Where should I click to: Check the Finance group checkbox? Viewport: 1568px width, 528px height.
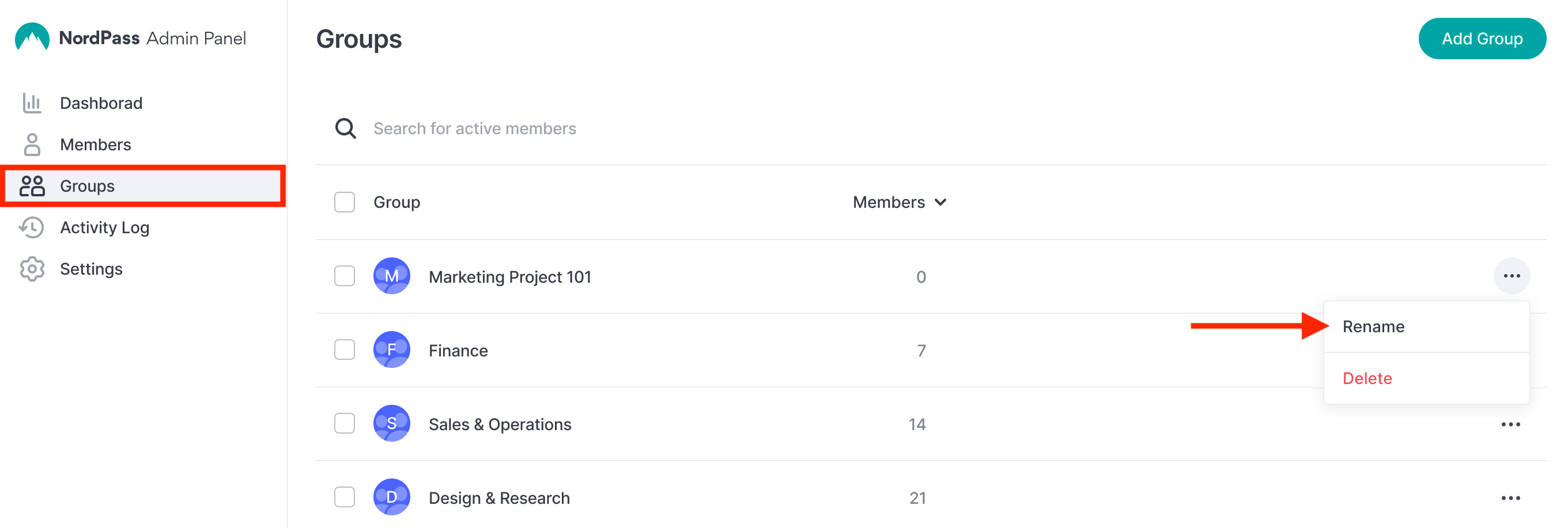pos(345,350)
